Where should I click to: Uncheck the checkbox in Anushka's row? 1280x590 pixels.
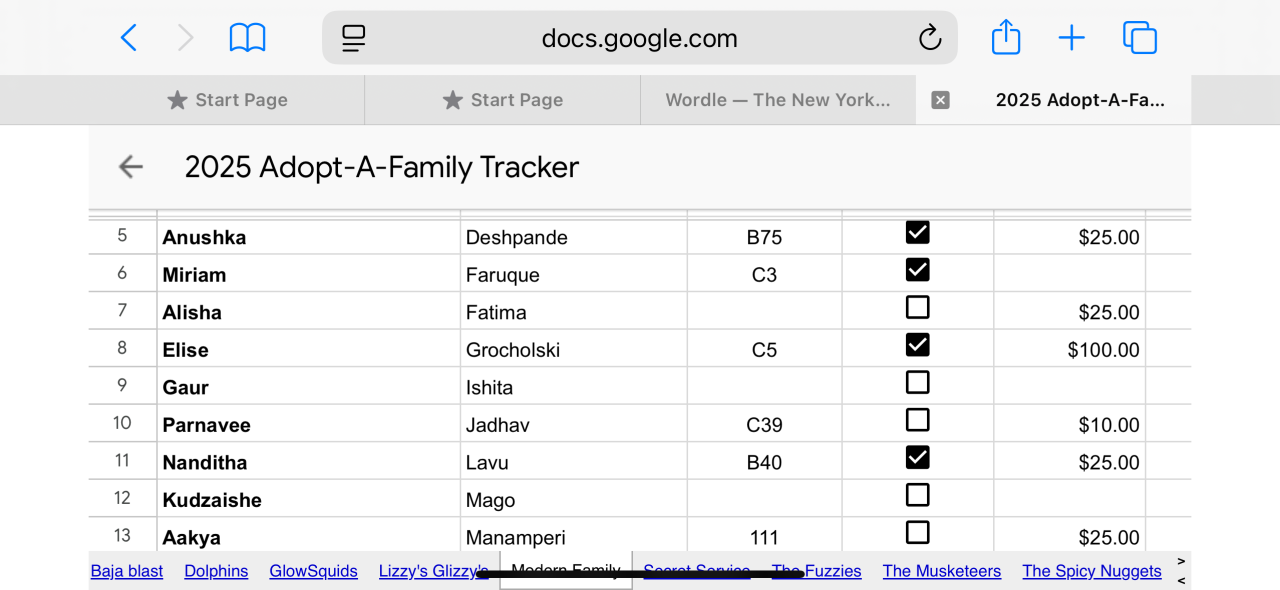pyautogui.click(x=917, y=233)
